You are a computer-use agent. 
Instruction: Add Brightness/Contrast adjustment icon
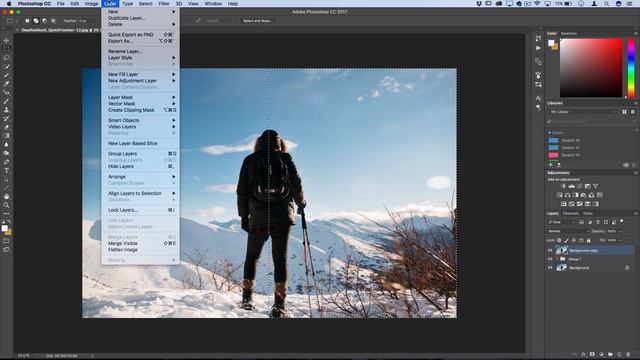click(x=563, y=186)
